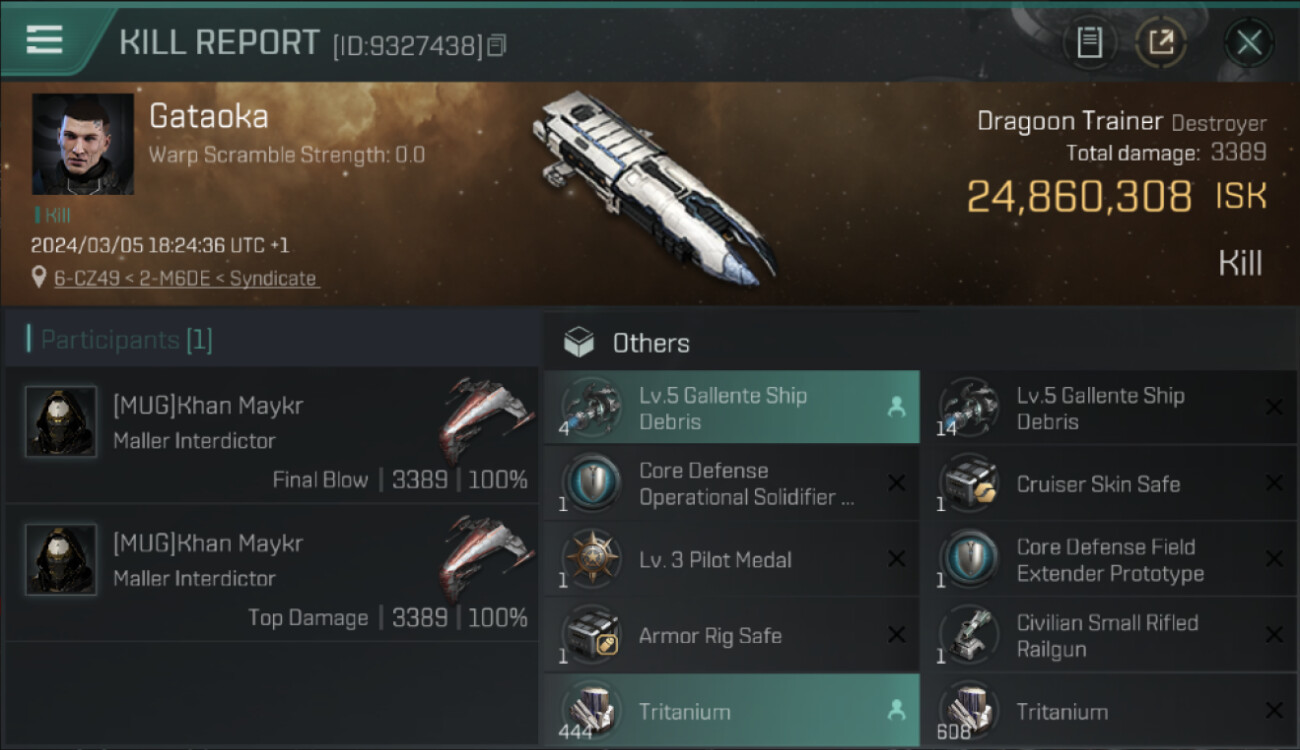The image size is (1300, 750).
Task: Share the kill report externally
Action: (1161, 42)
